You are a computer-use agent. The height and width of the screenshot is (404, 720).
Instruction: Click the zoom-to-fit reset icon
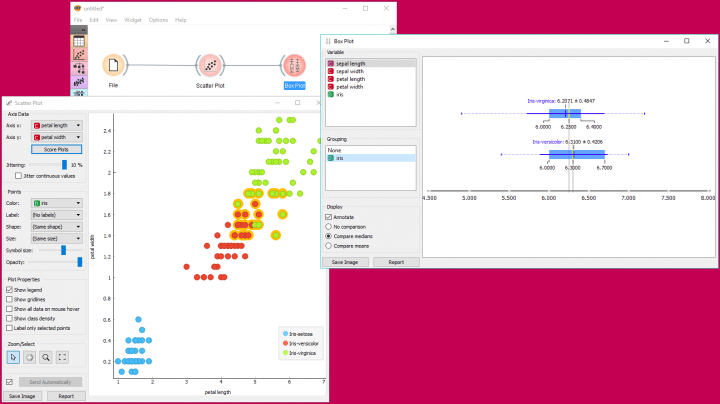pos(62,357)
